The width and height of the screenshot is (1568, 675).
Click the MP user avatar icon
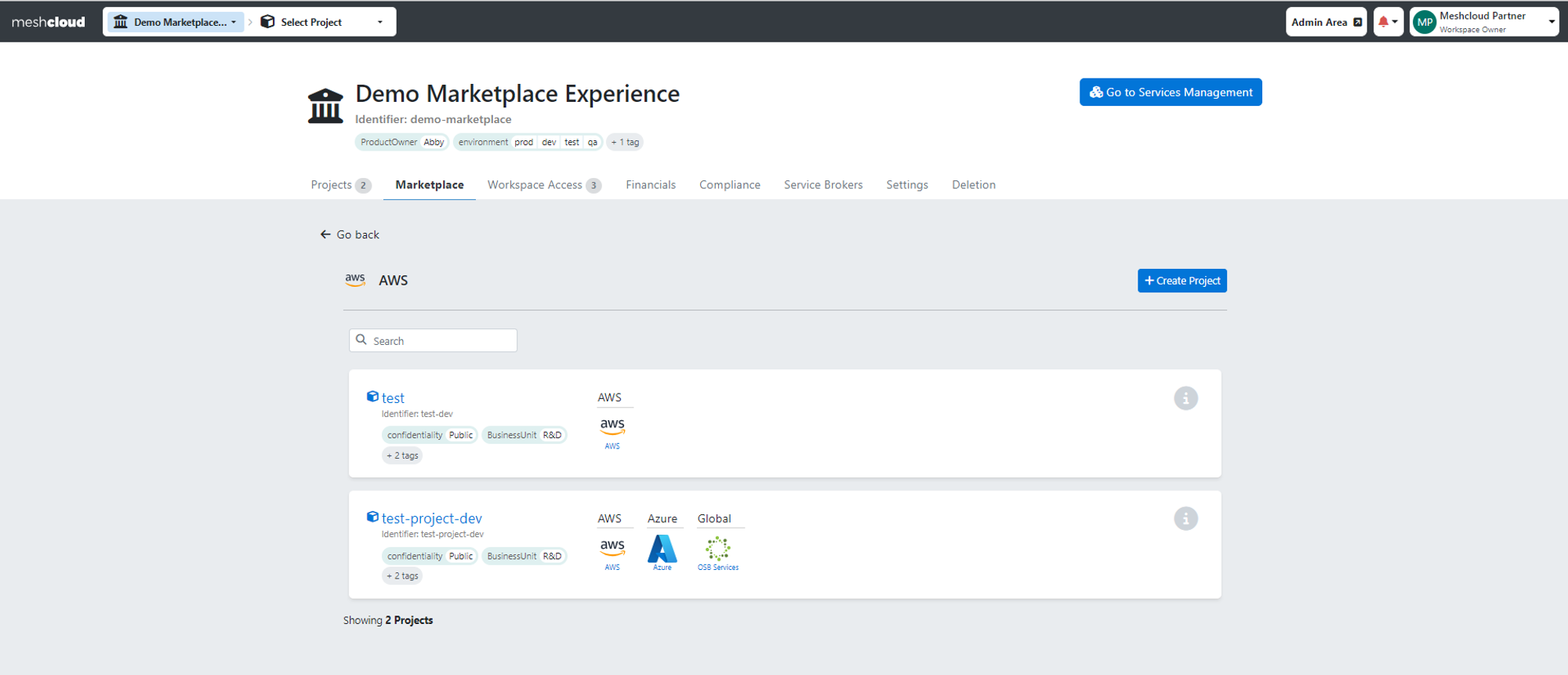coord(1425,22)
